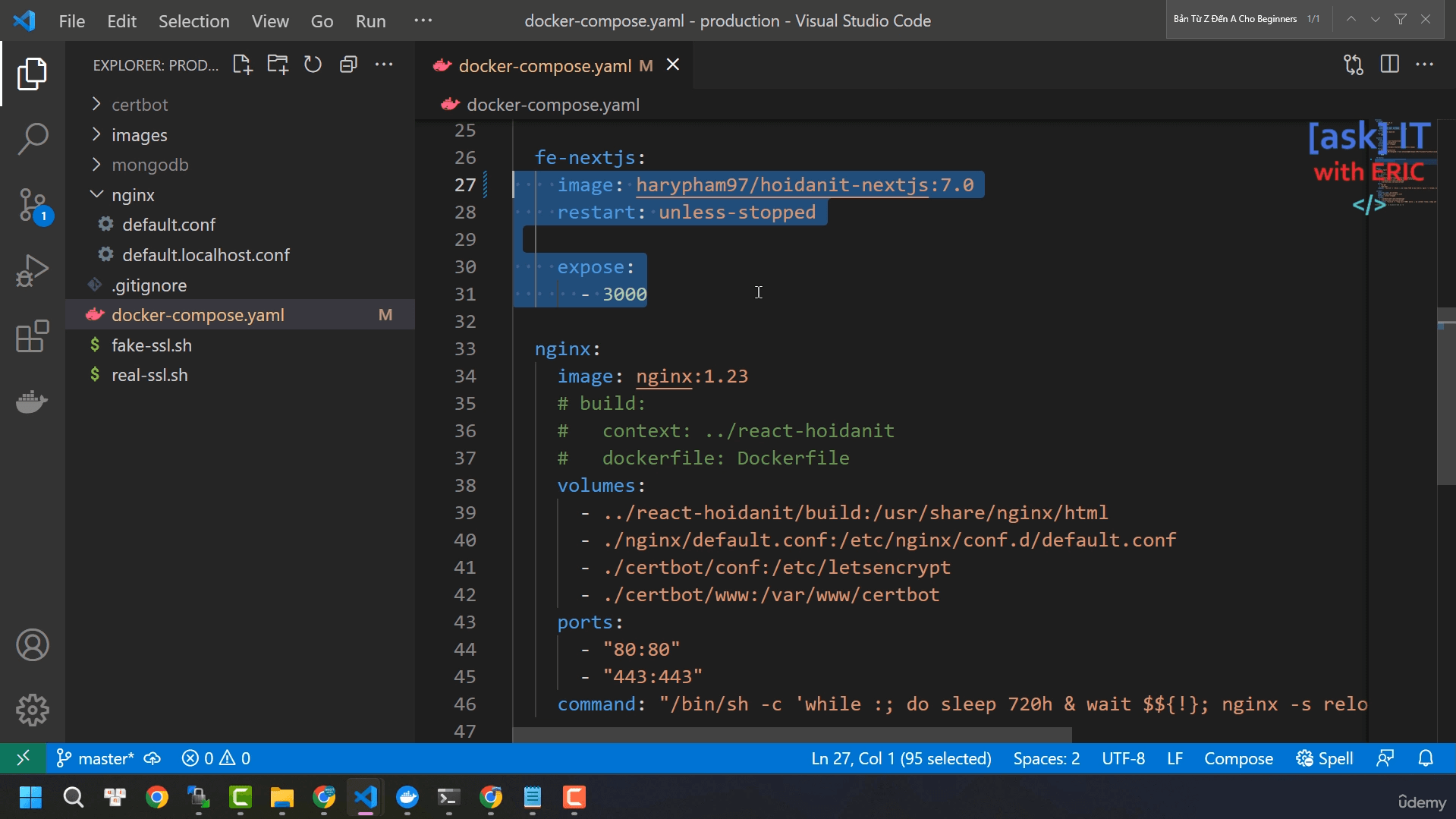Click Ln 27, Col 1 position indicator
Image resolution: width=1456 pixels, height=819 pixels.
pos(901,758)
